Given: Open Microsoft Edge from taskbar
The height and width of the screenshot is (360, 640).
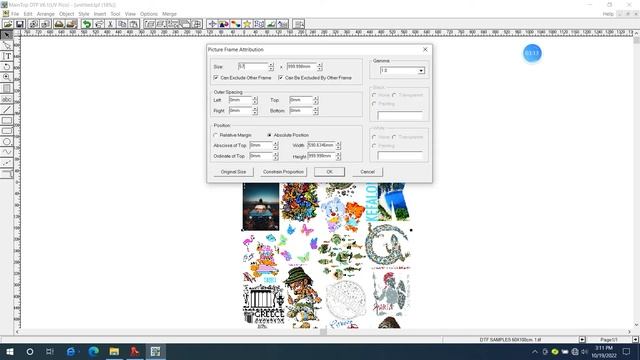Looking at the screenshot, I should (x=93, y=351).
